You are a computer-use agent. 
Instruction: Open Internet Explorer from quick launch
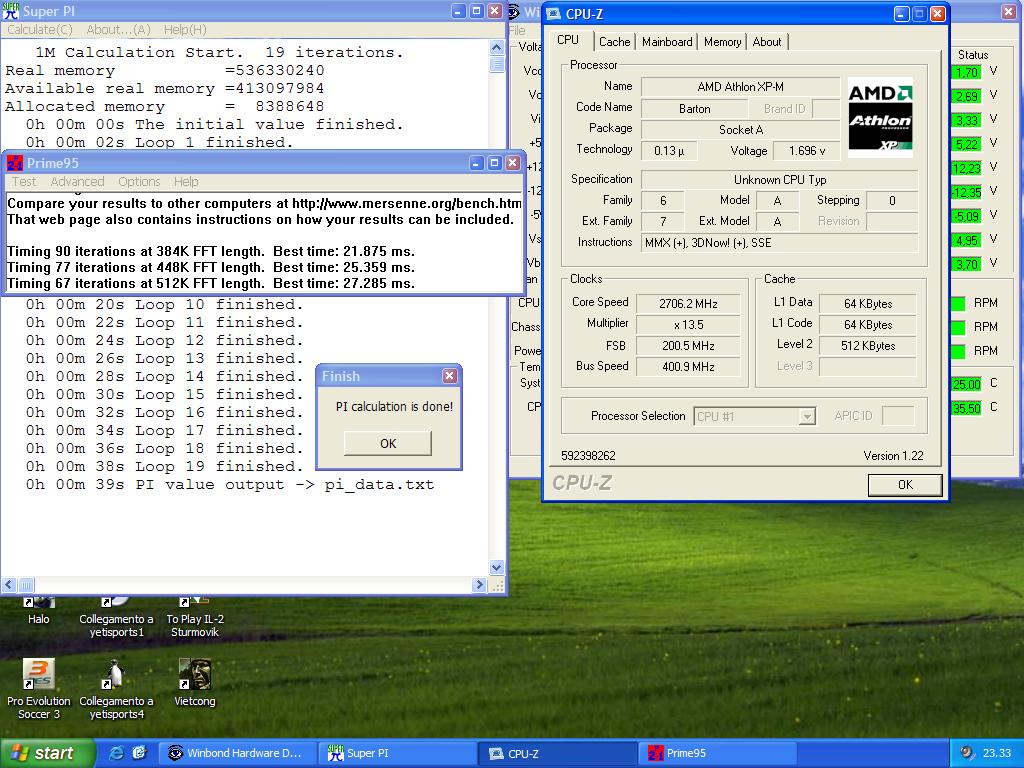tap(117, 752)
